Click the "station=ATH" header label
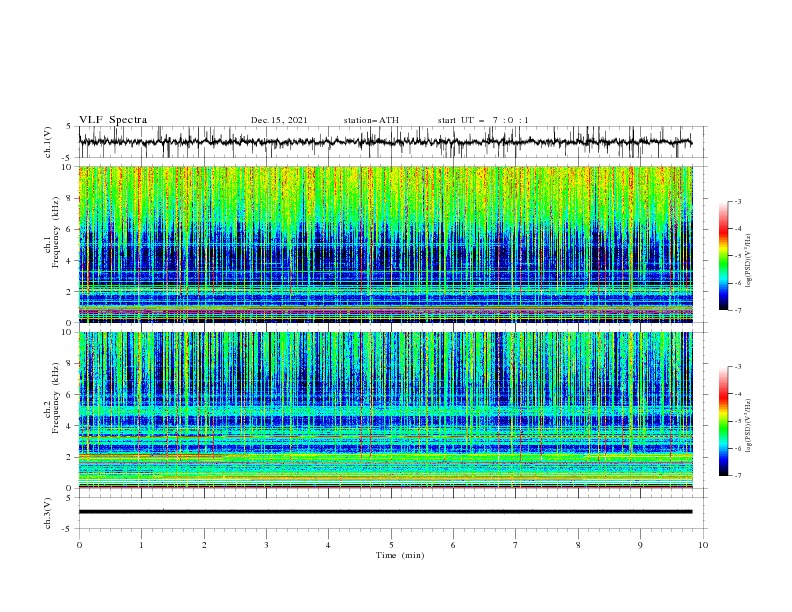This screenshot has width=792, height=612. tap(371, 120)
